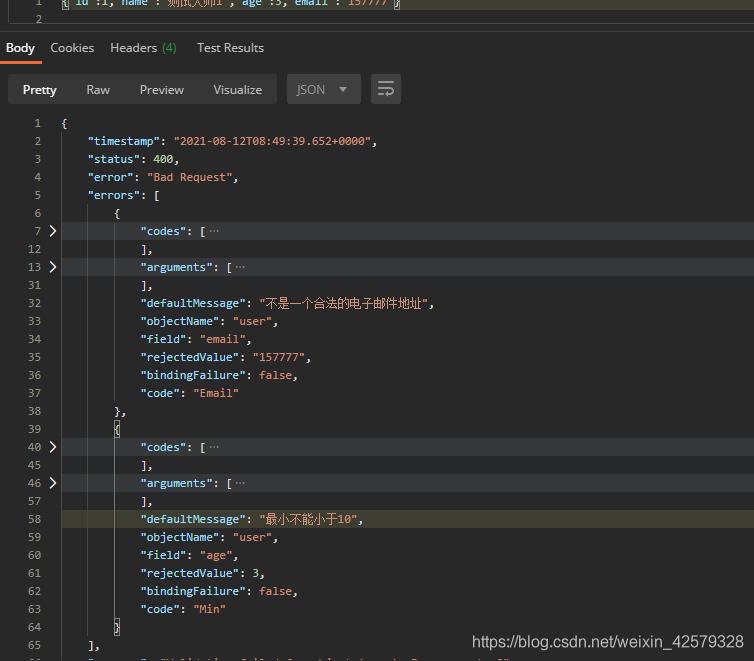Click the collapsed ellipsis after codes on line 40
The image size is (754, 661).
click(214, 447)
